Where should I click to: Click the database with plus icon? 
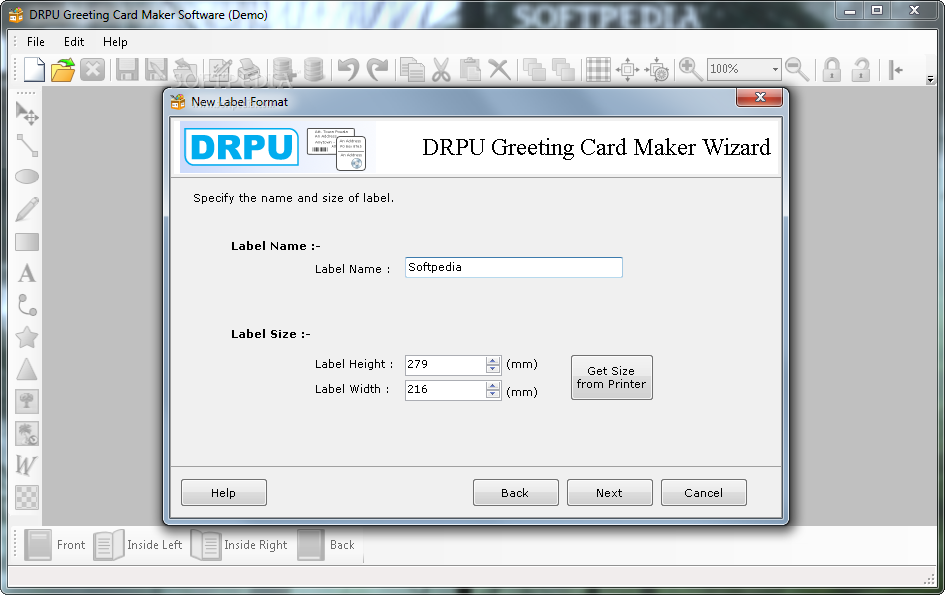pyautogui.click(x=283, y=69)
